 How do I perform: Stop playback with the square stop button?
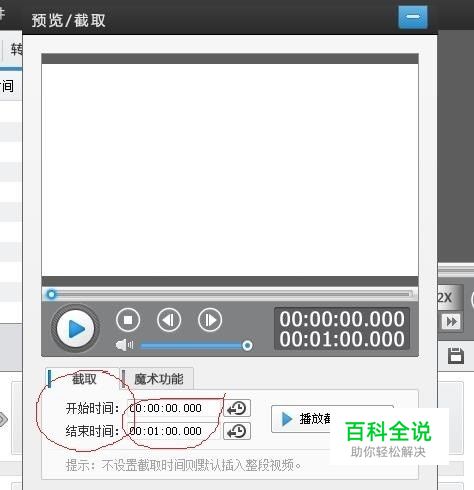[128, 320]
